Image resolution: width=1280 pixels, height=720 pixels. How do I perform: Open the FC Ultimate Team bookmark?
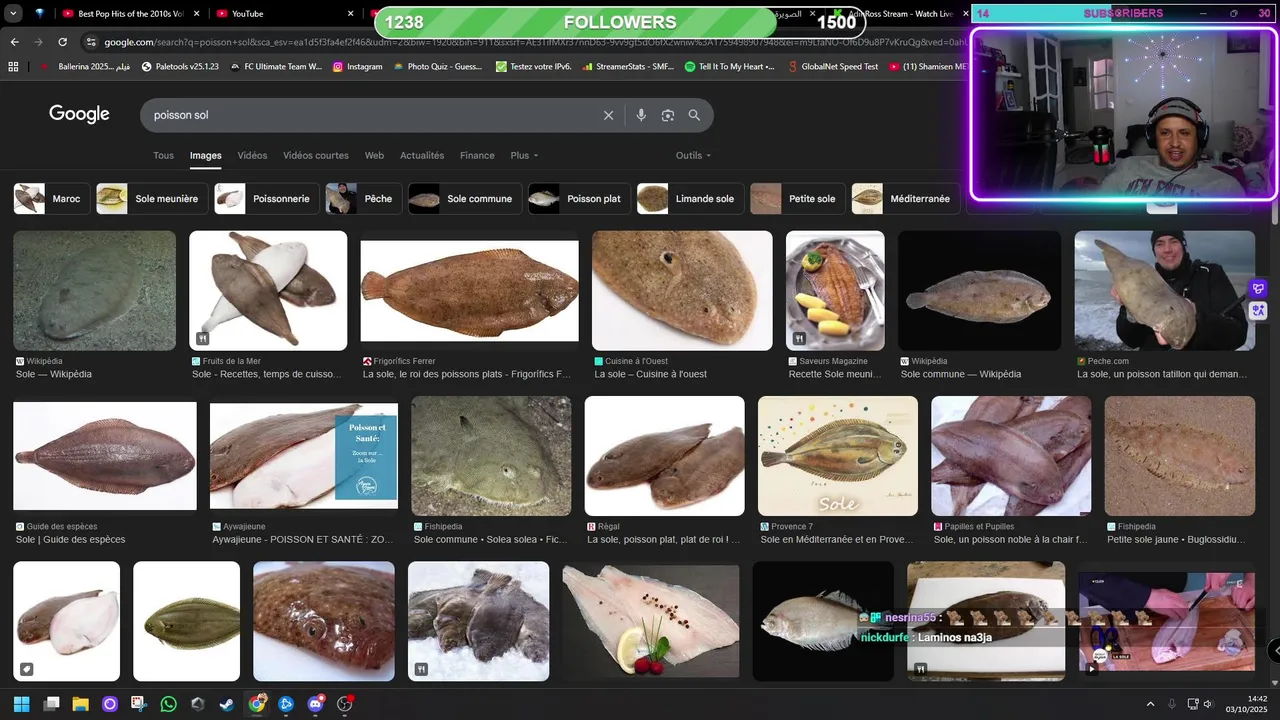coord(276,67)
